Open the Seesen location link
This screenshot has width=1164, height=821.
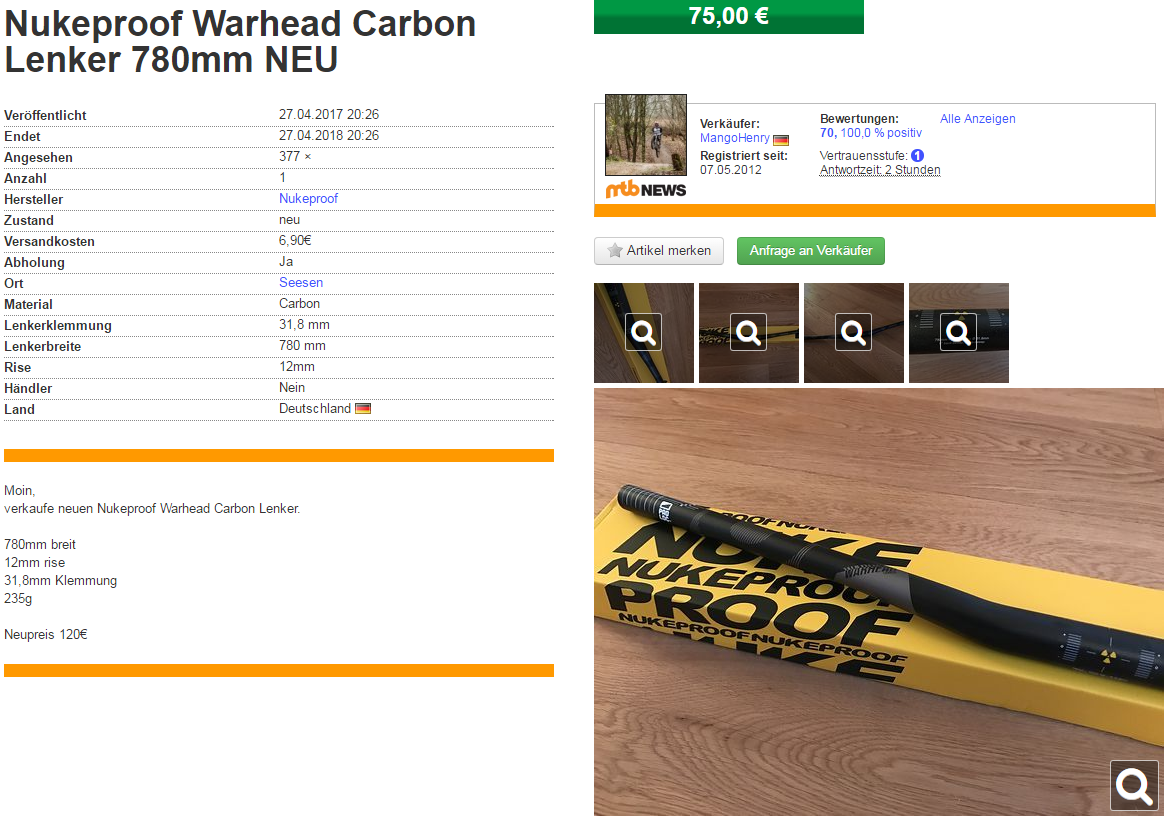(301, 283)
